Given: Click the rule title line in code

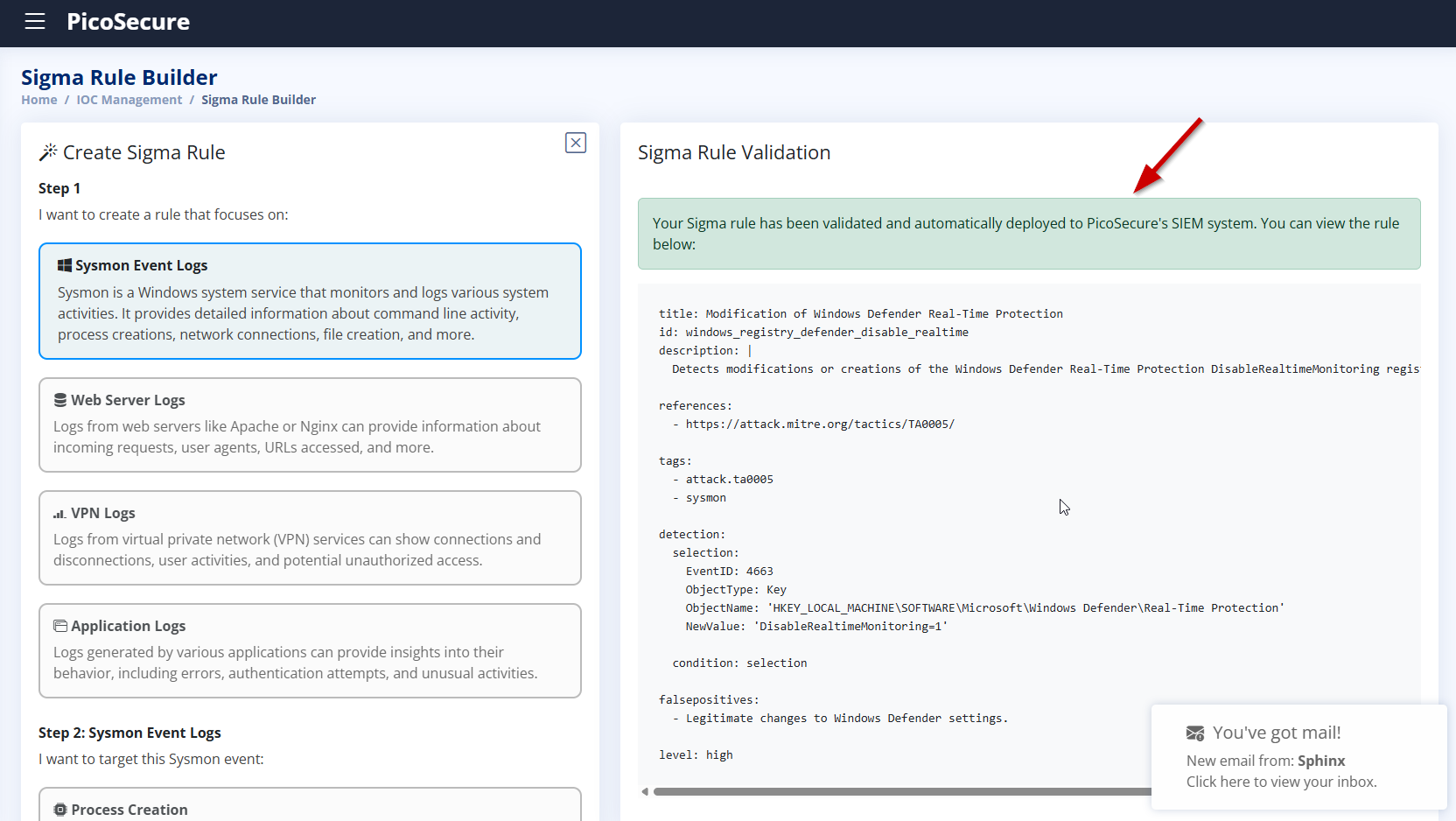Looking at the screenshot, I should coord(860,313).
